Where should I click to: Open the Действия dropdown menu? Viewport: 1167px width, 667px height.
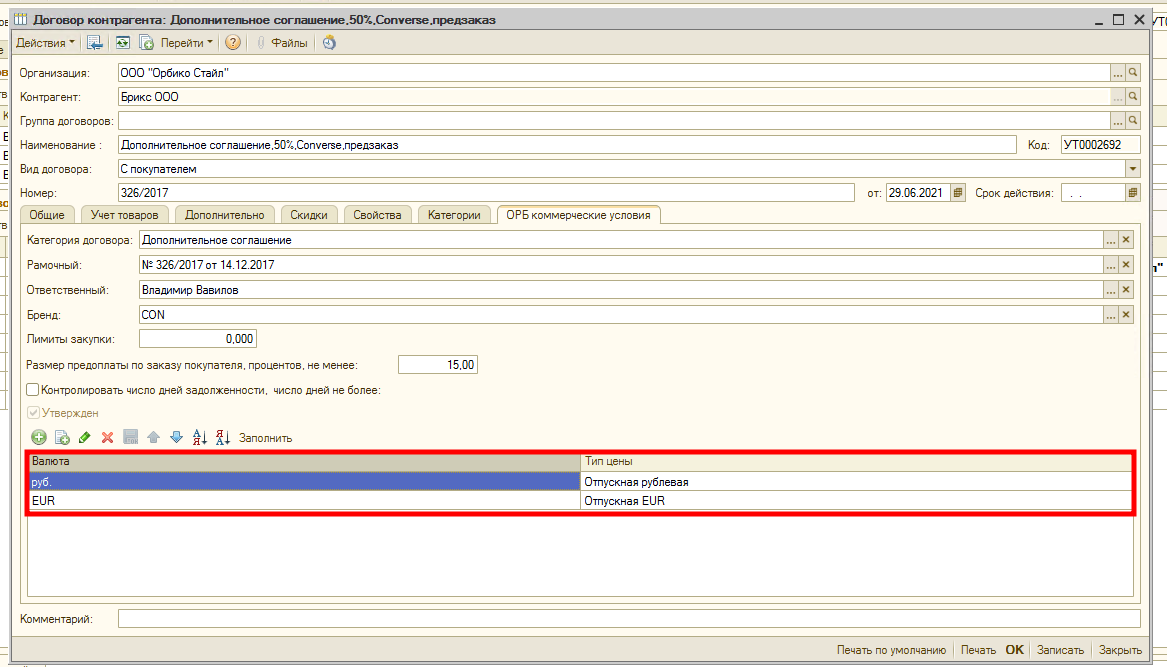pyautogui.click(x=46, y=43)
